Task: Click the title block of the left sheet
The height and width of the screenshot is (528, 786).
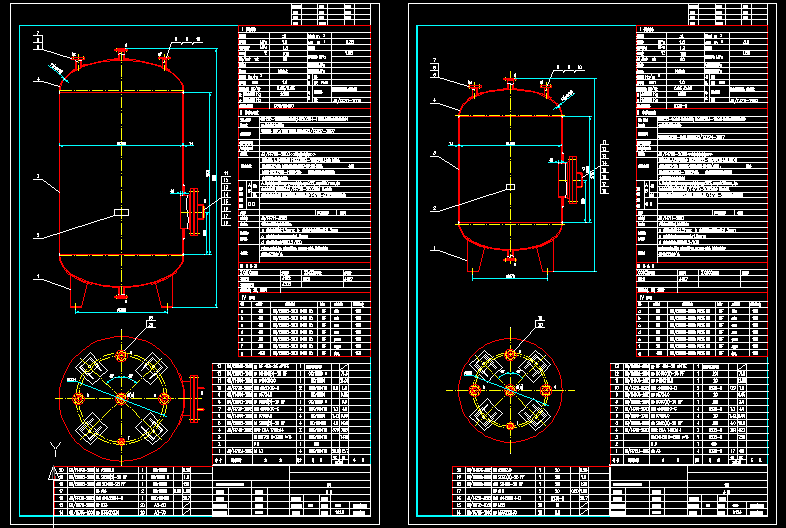Action: 290,497
